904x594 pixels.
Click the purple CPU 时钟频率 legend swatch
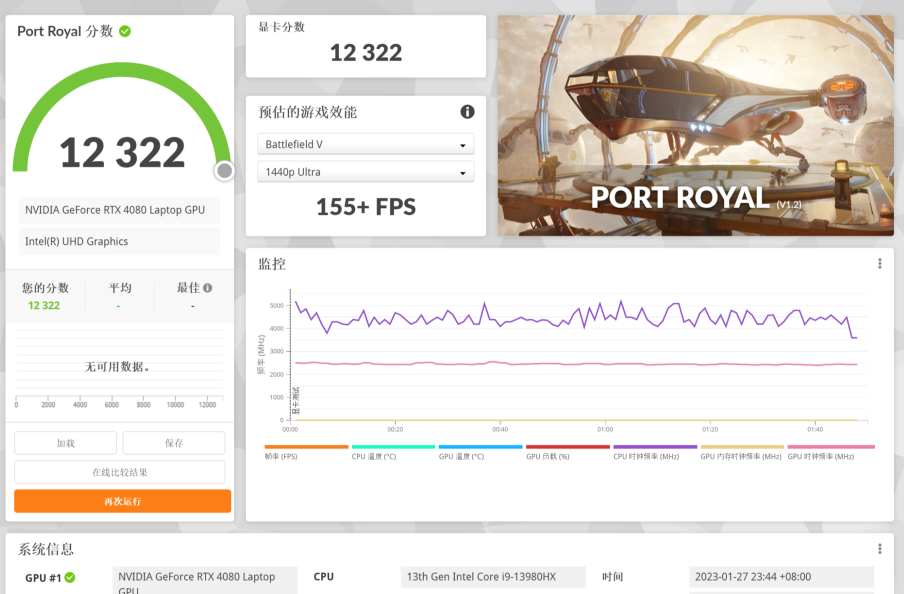click(x=655, y=447)
